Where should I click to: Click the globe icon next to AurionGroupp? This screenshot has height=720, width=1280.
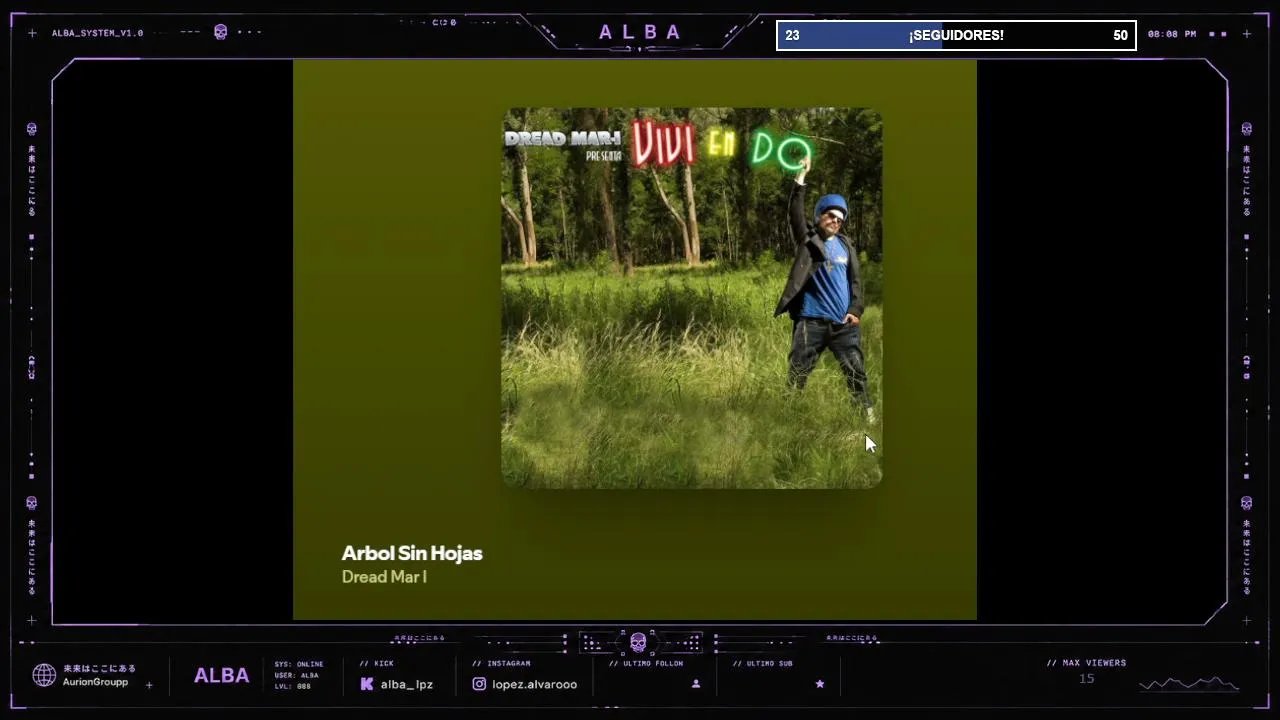(x=44, y=675)
